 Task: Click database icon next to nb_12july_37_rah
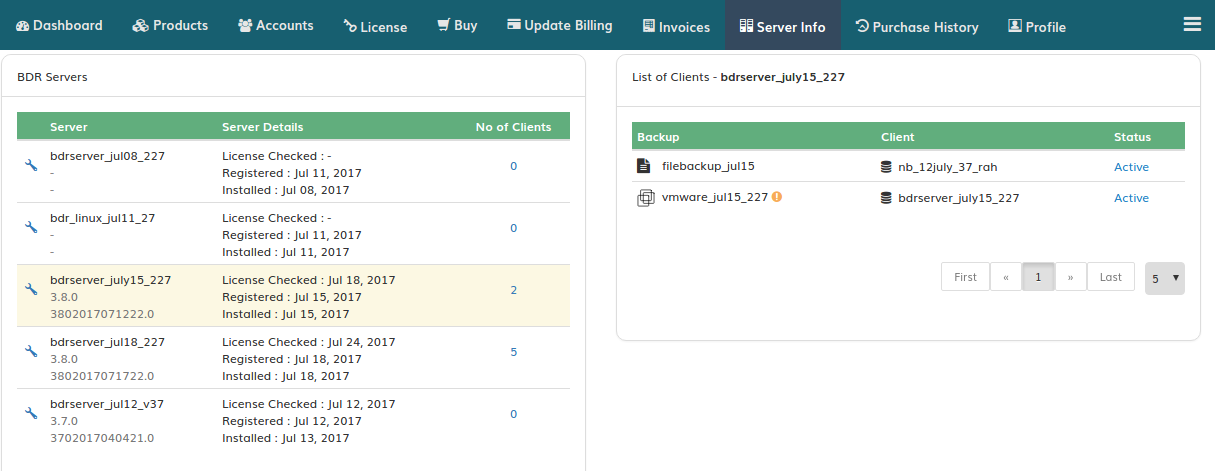886,167
